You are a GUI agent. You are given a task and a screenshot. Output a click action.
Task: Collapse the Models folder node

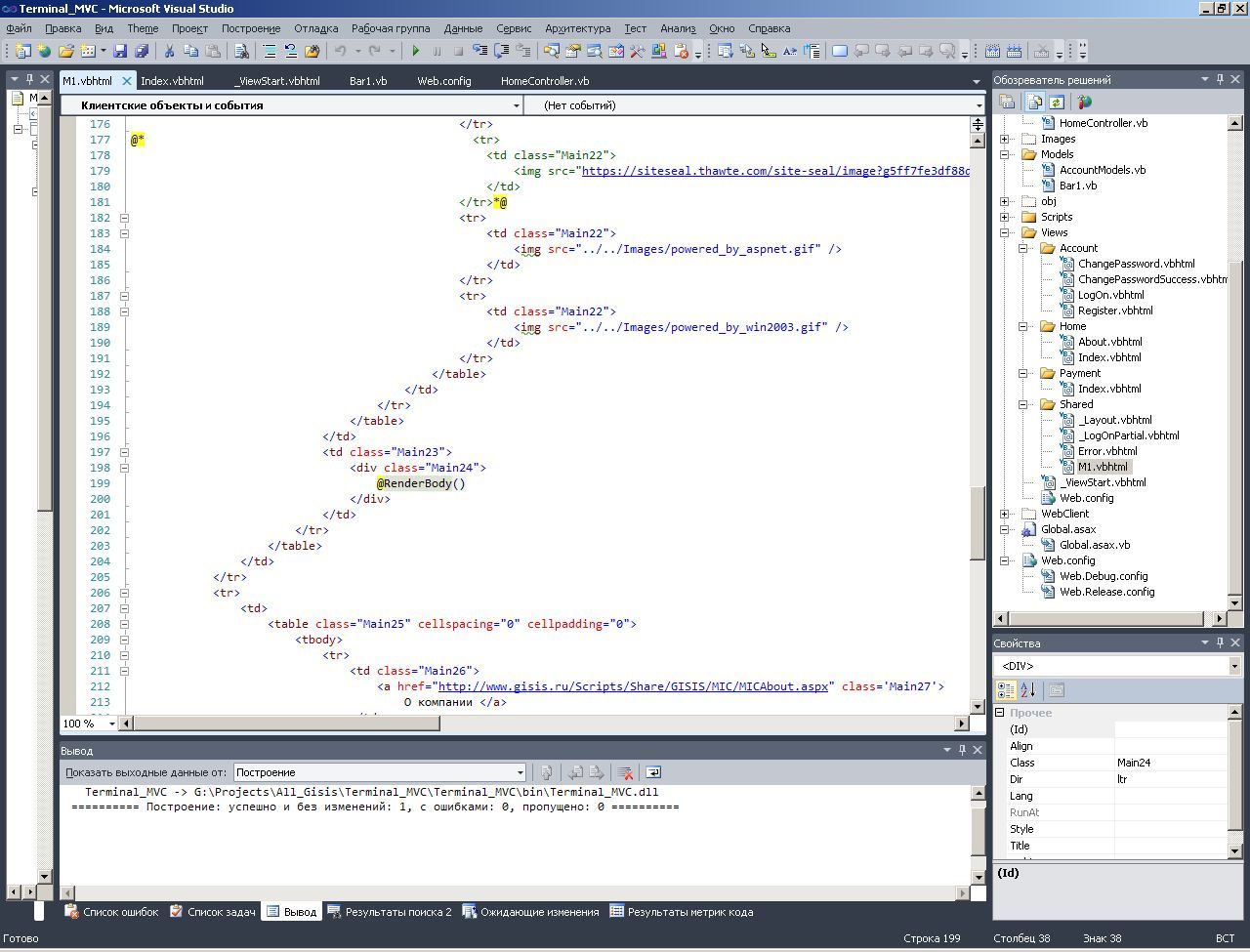point(1005,154)
